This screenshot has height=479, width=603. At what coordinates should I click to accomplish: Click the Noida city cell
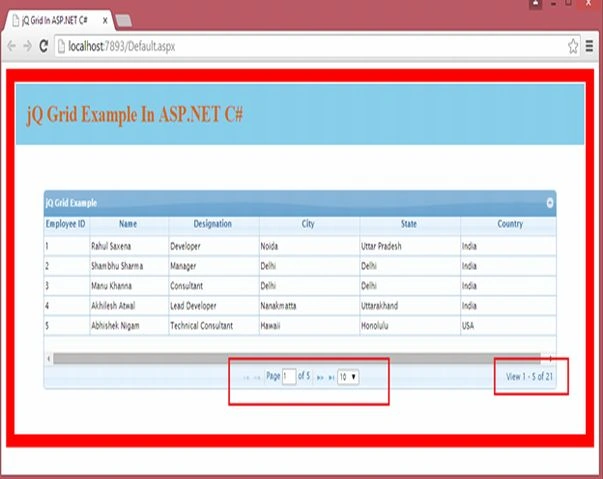click(x=309, y=246)
